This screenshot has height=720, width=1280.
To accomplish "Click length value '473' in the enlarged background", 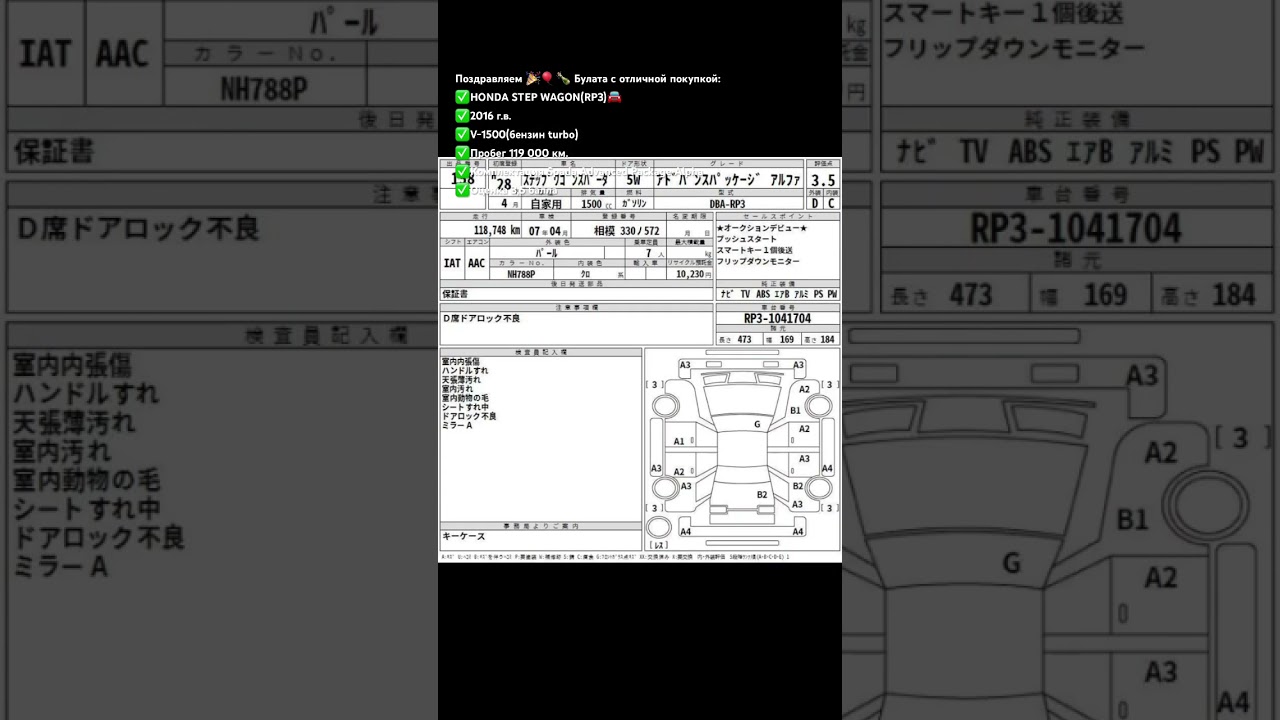I will 970,295.
